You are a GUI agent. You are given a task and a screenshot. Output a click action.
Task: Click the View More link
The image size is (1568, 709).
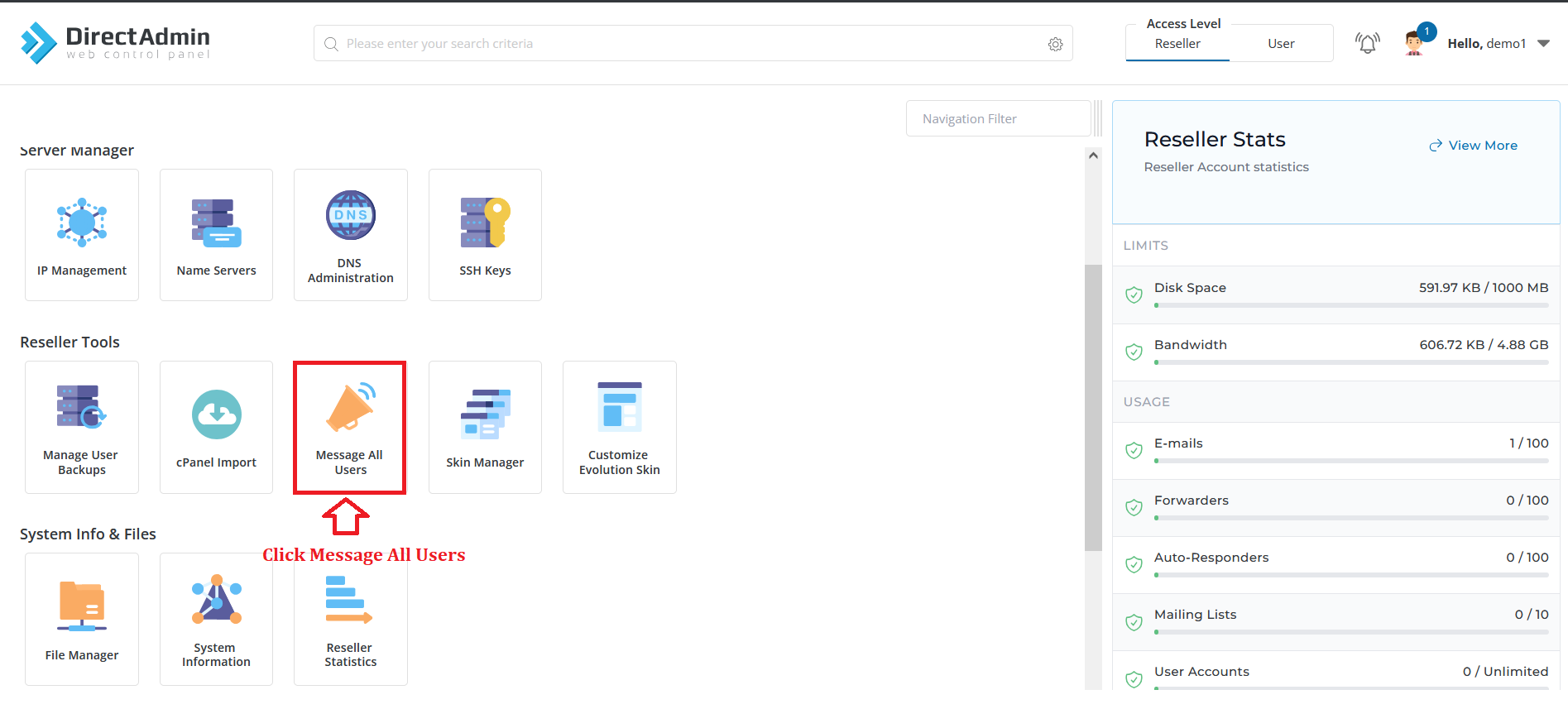(1473, 146)
